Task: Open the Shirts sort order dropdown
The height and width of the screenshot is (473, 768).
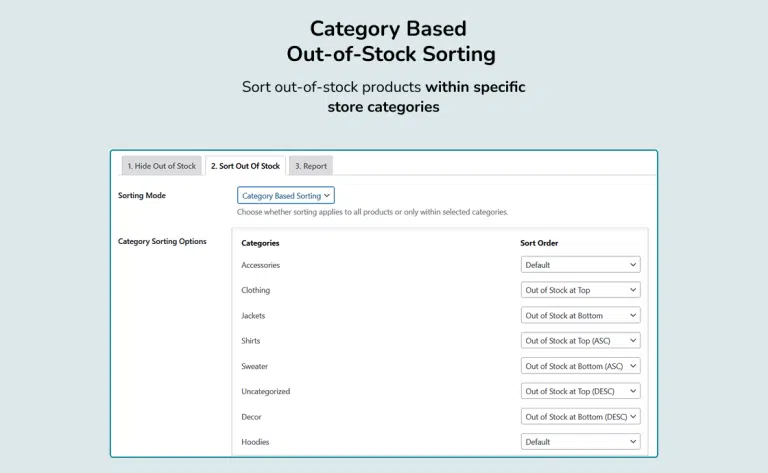Action: 580,341
